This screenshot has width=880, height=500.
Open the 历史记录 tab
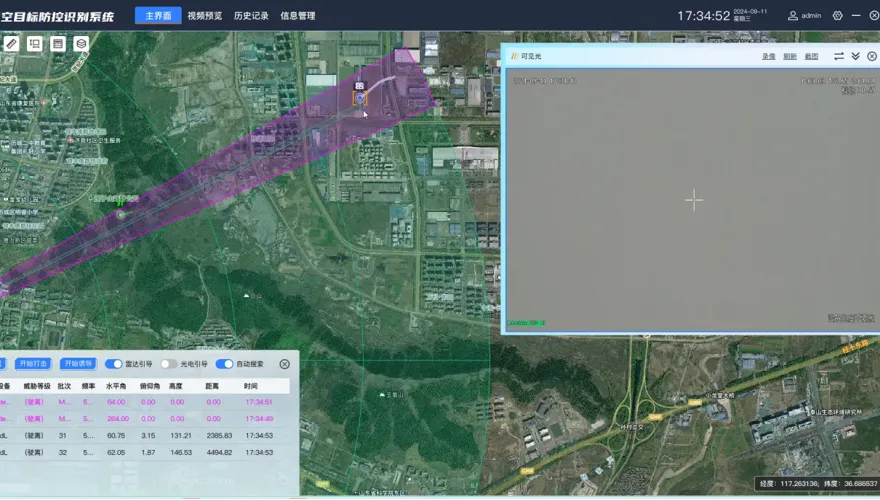[x=251, y=16]
